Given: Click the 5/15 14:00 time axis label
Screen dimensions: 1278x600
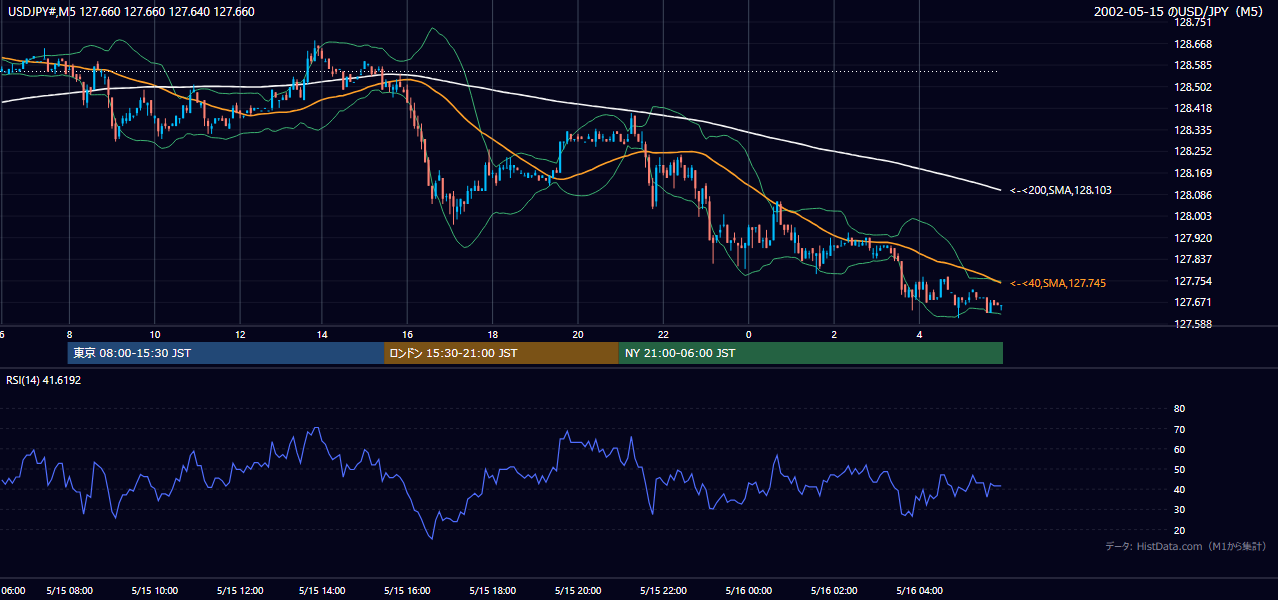Looking at the screenshot, I should point(324,590).
